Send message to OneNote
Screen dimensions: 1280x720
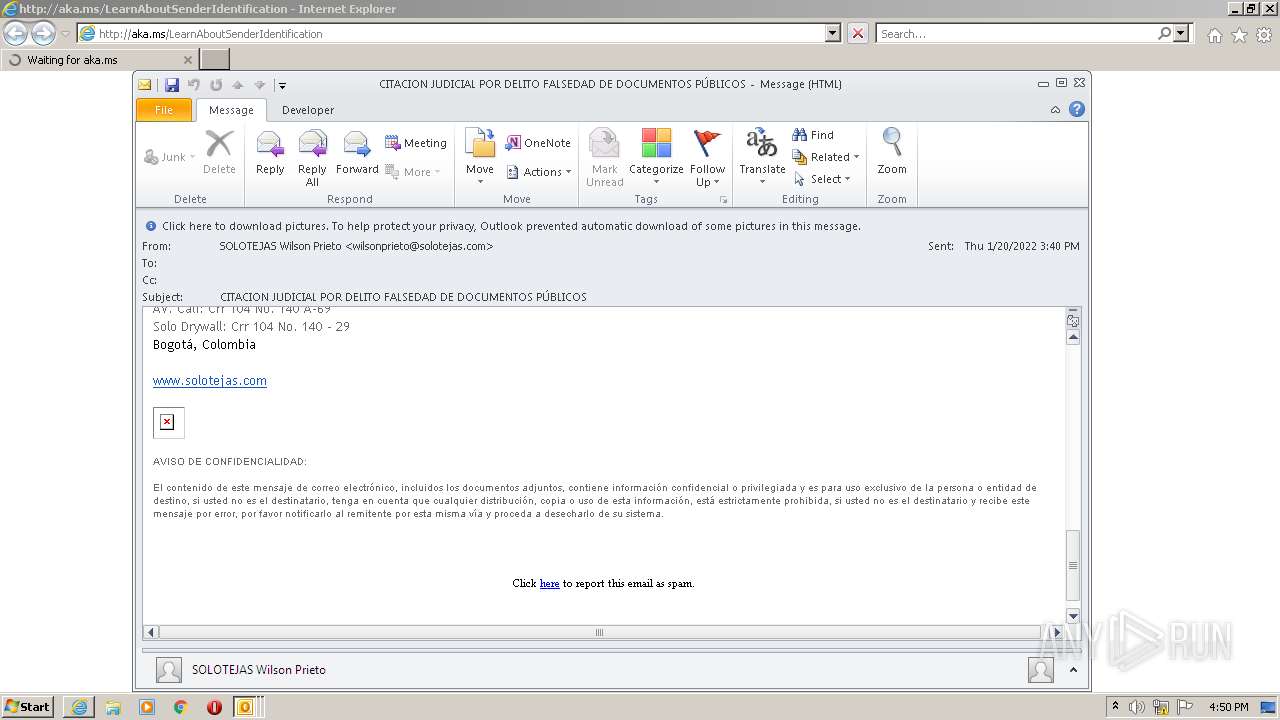tap(538, 143)
